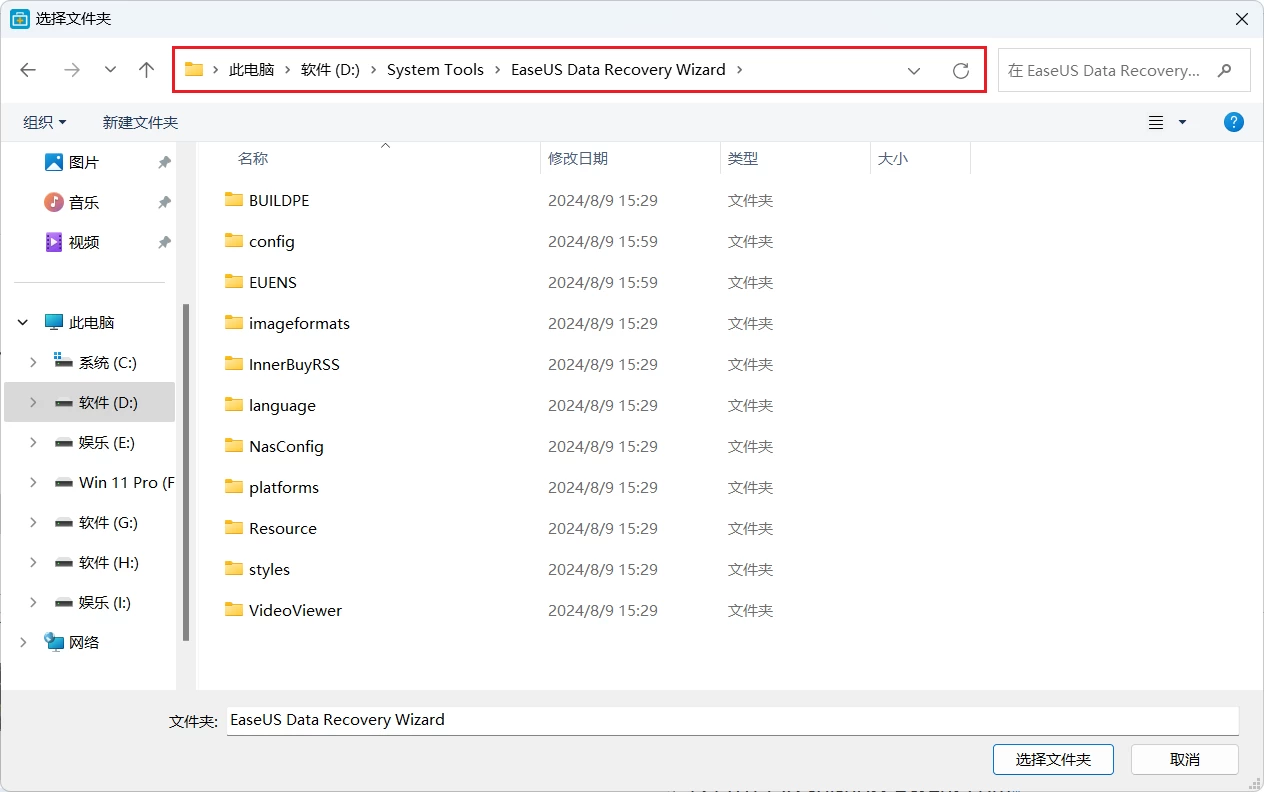The image size is (1264, 792).
Task: Expand the 娱乐 (E:) drive
Action: coord(33,442)
